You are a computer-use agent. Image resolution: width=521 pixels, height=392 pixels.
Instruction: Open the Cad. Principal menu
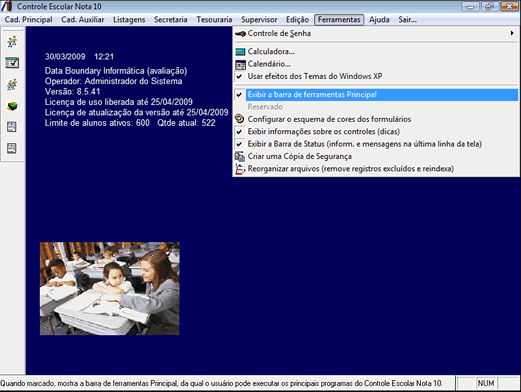28,20
